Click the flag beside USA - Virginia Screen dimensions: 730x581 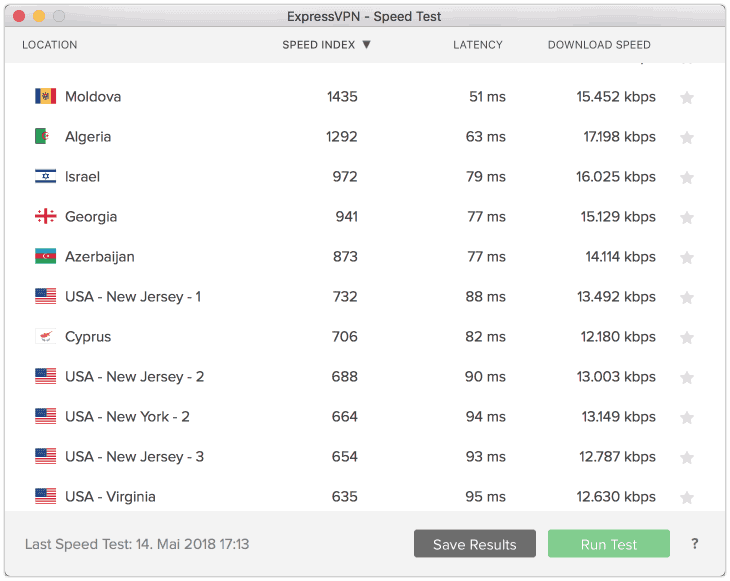pos(46,496)
